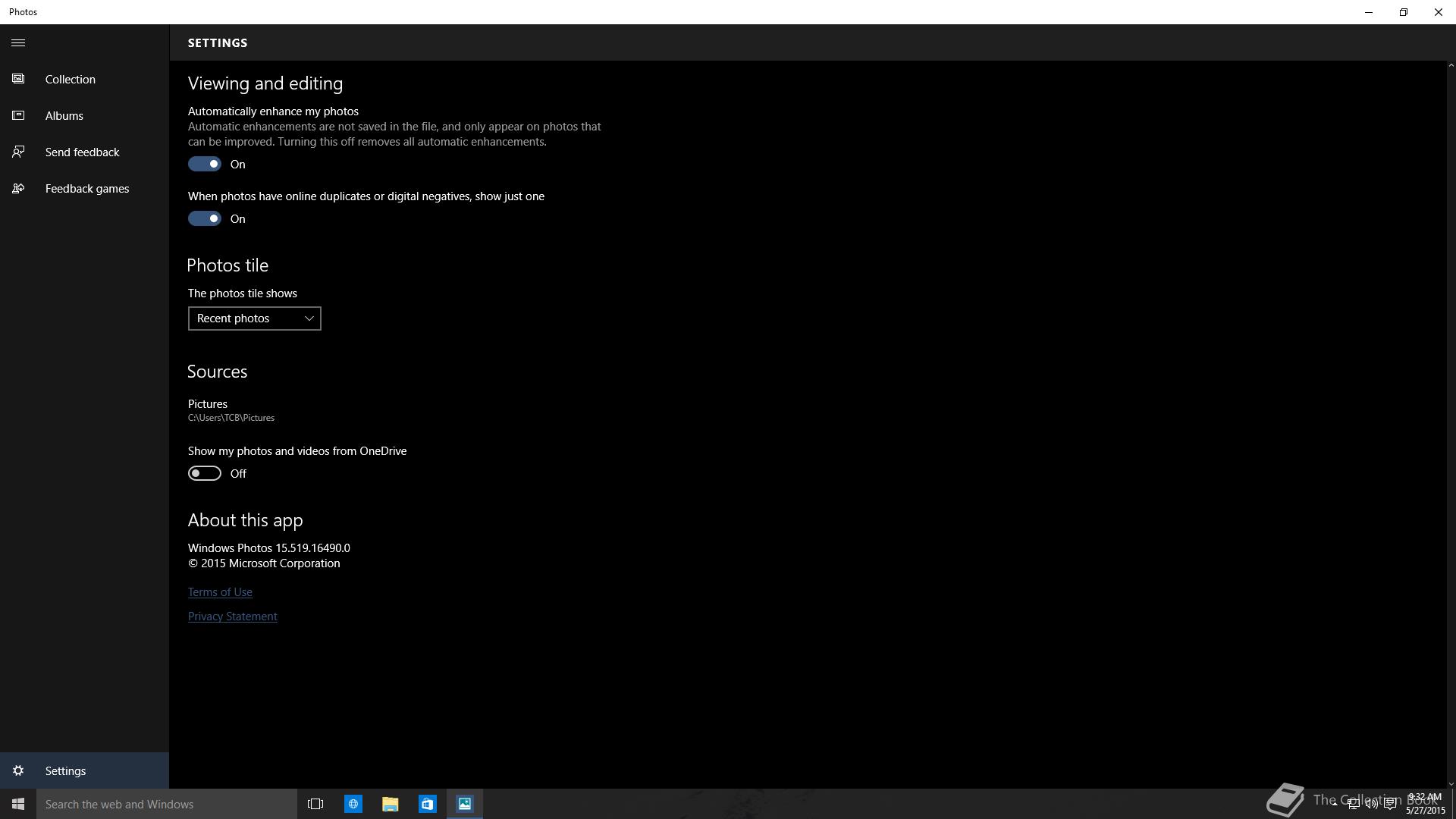Screen dimensions: 1456x819
Task: Click the Collection sidebar icon
Action: pos(18,79)
